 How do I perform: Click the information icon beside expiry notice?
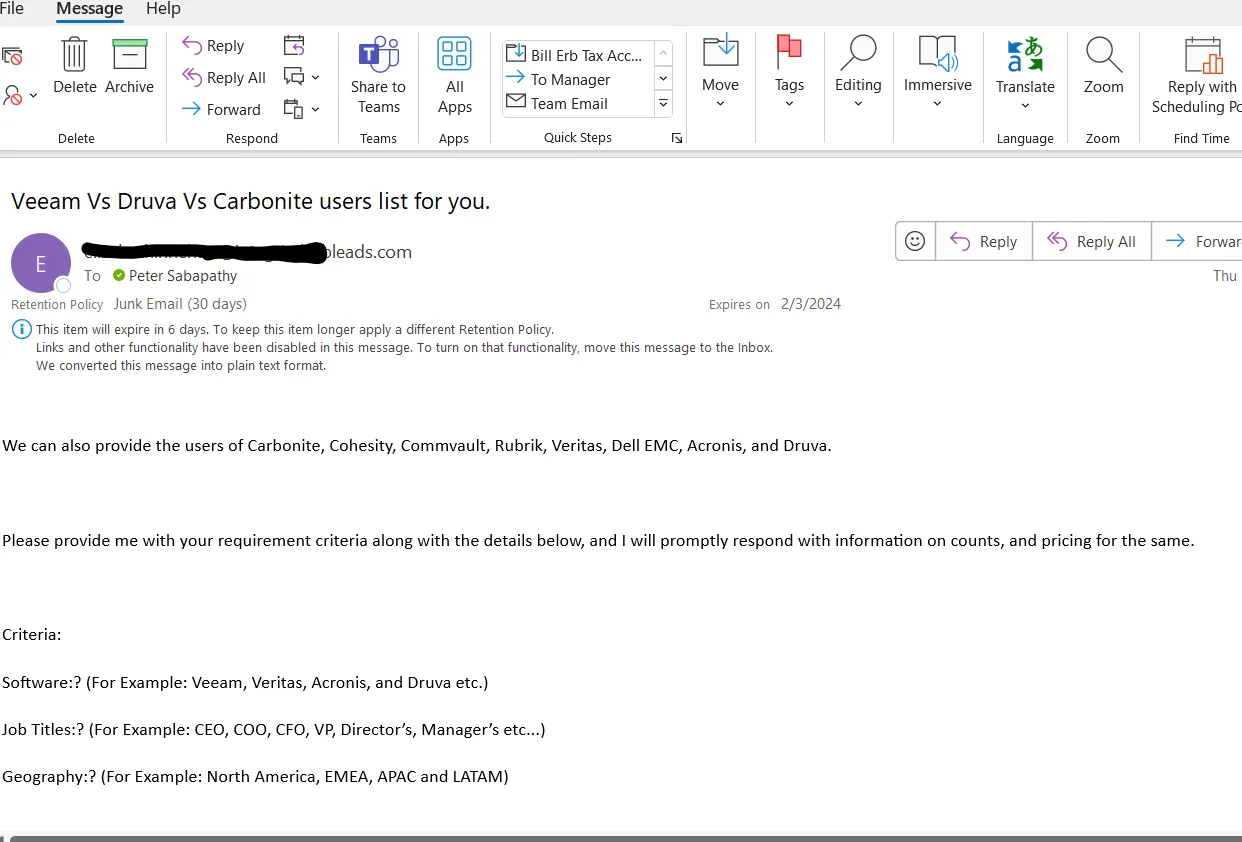click(21, 329)
